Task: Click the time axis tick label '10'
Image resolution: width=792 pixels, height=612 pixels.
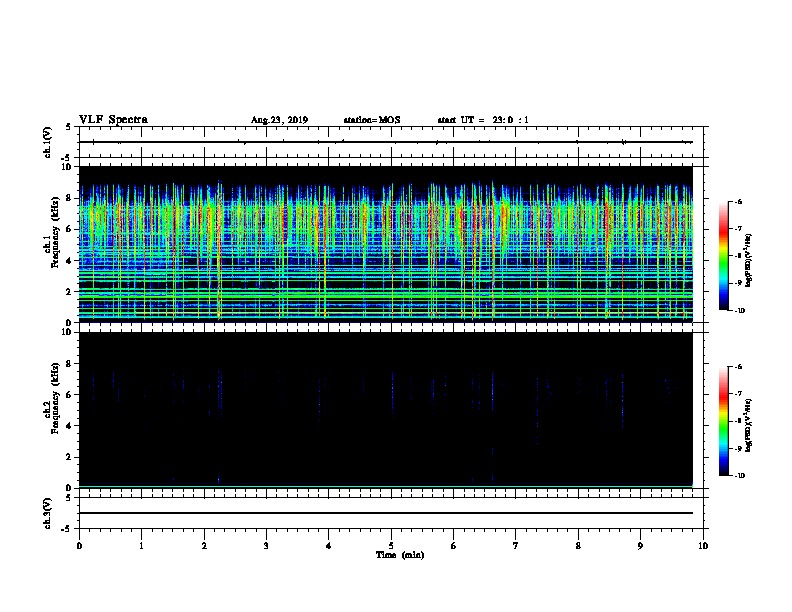Action: click(x=703, y=546)
